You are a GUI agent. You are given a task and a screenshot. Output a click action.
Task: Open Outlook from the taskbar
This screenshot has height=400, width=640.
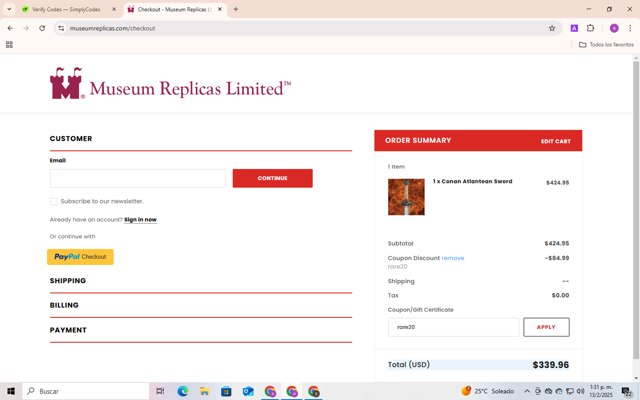(248, 391)
